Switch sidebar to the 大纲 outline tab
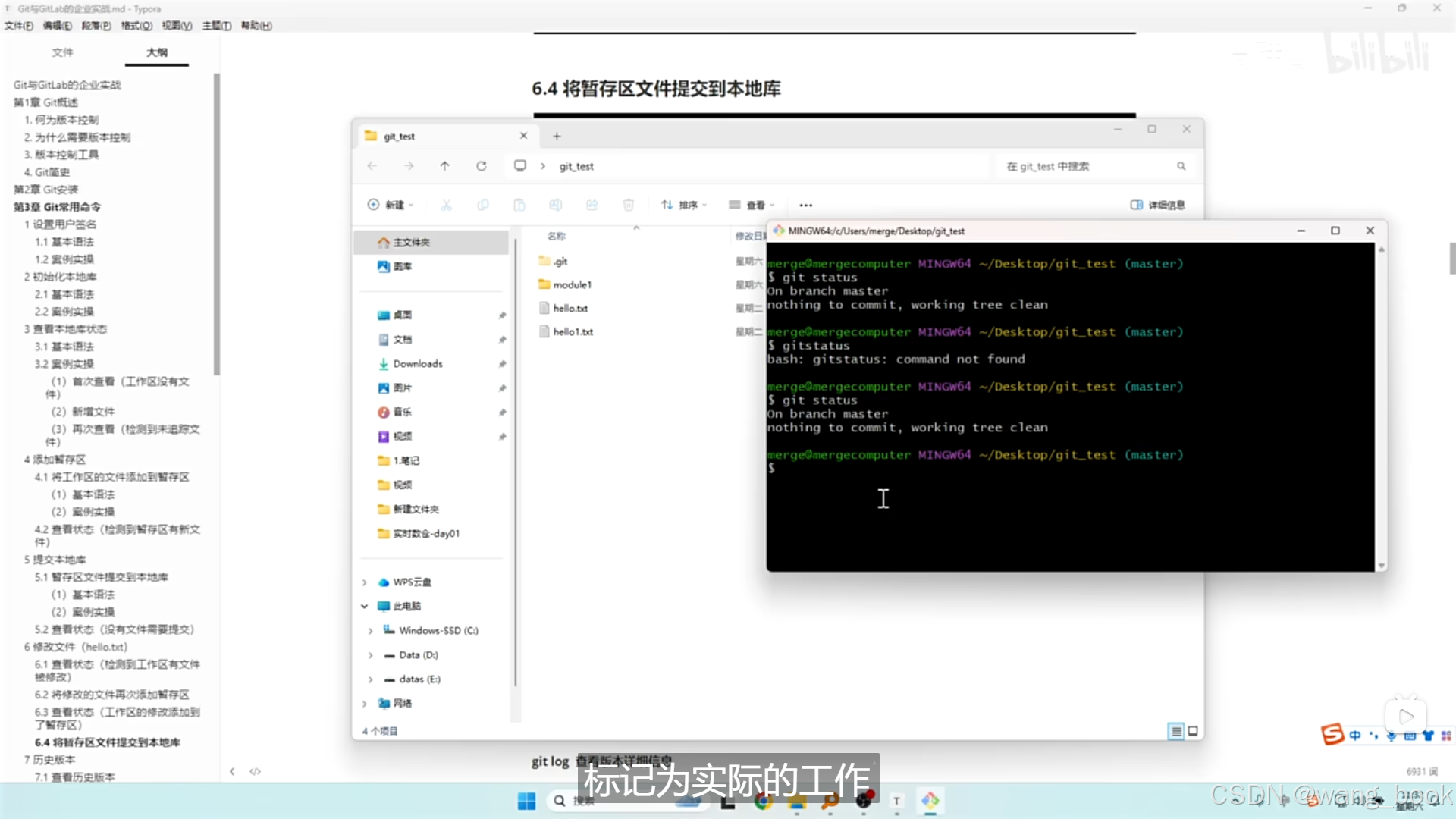The height and width of the screenshot is (819, 1456). click(x=157, y=52)
